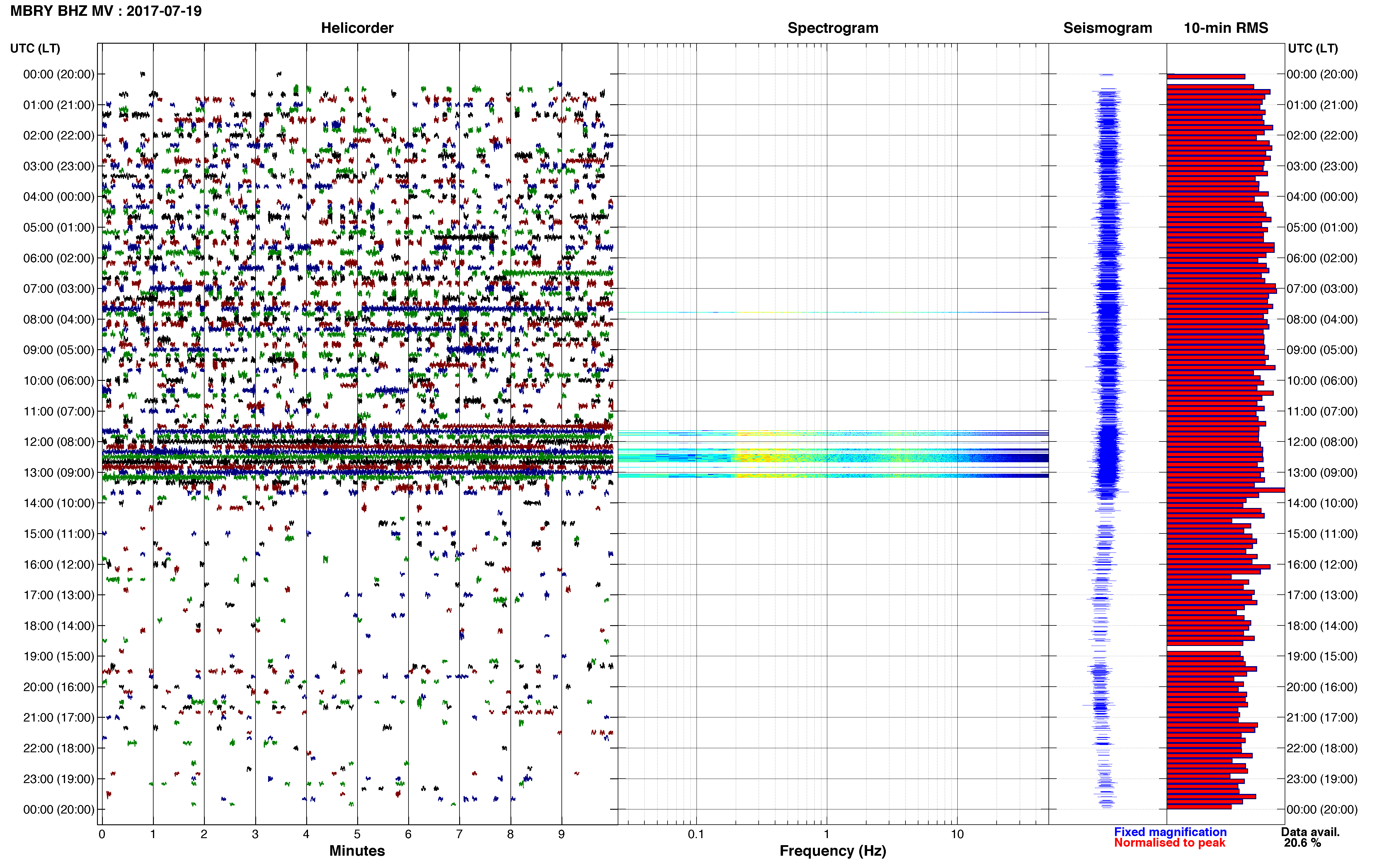Click the 'Seismogram' panel heading

(x=1107, y=28)
